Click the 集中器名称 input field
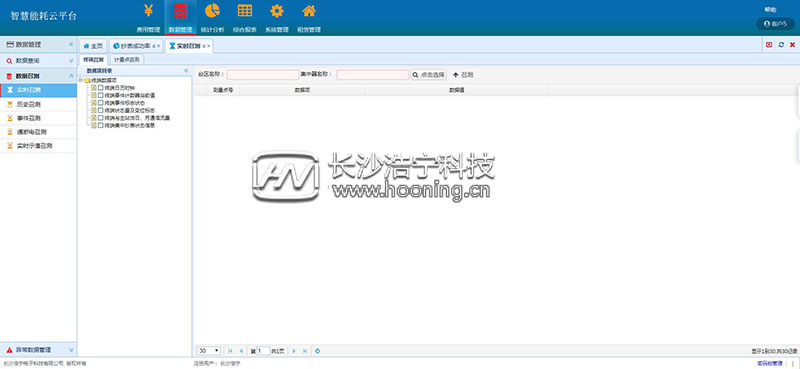Image resolution: width=800 pixels, height=369 pixels. (372, 75)
